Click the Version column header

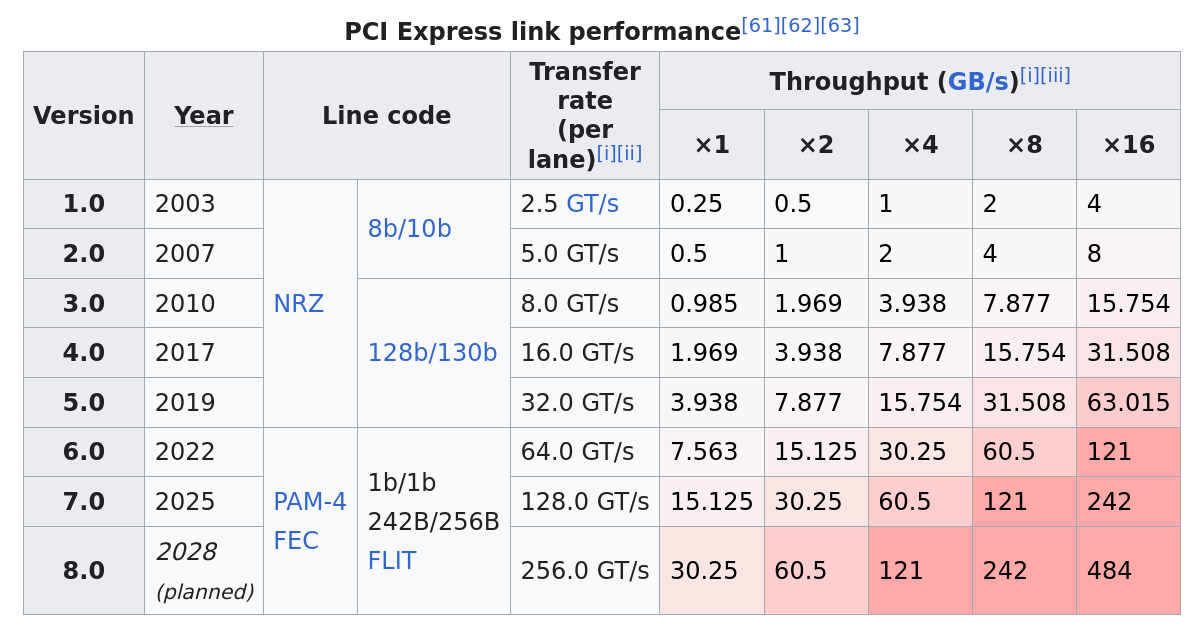pos(84,116)
